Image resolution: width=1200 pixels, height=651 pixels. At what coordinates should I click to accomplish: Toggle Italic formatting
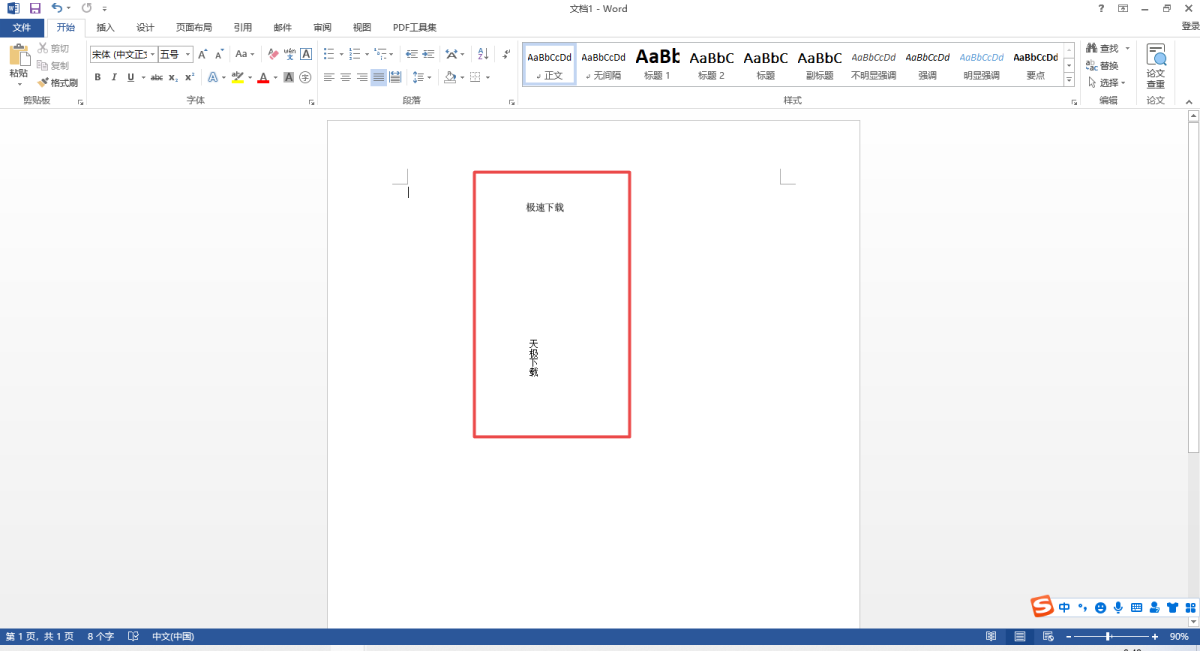pyautogui.click(x=113, y=77)
